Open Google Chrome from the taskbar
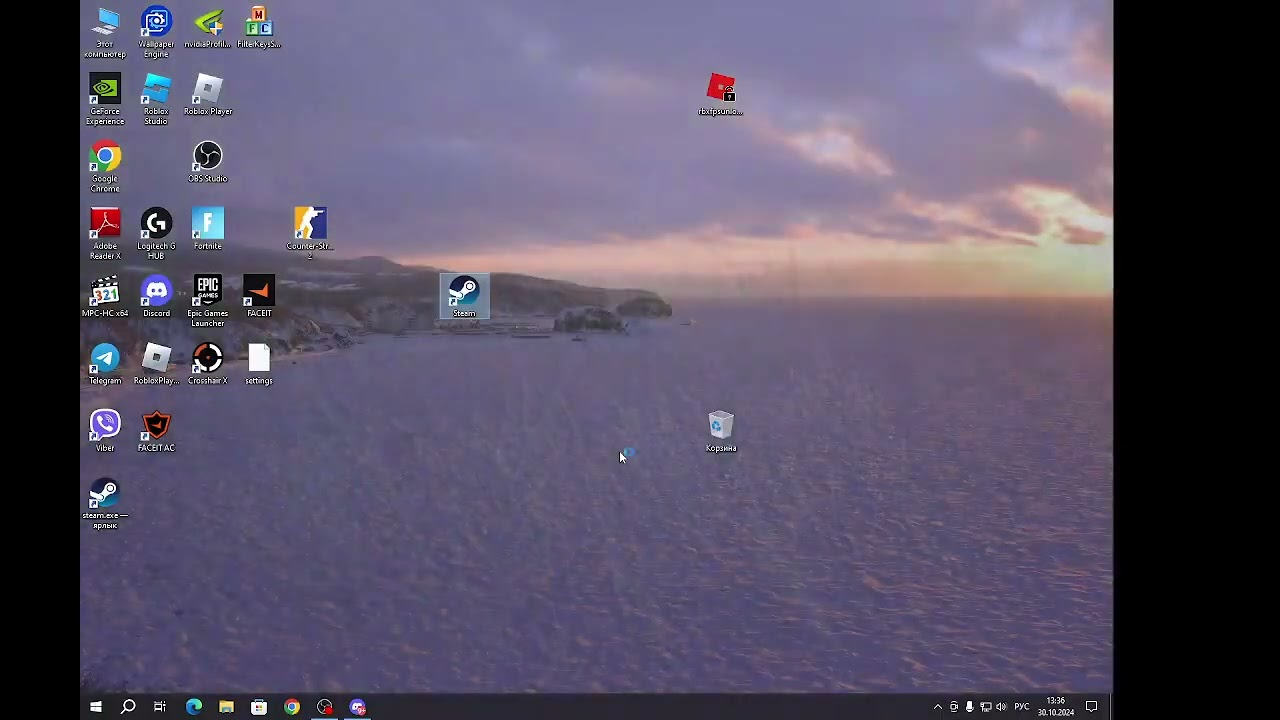Screen dimensions: 1280x720 coord(292,707)
